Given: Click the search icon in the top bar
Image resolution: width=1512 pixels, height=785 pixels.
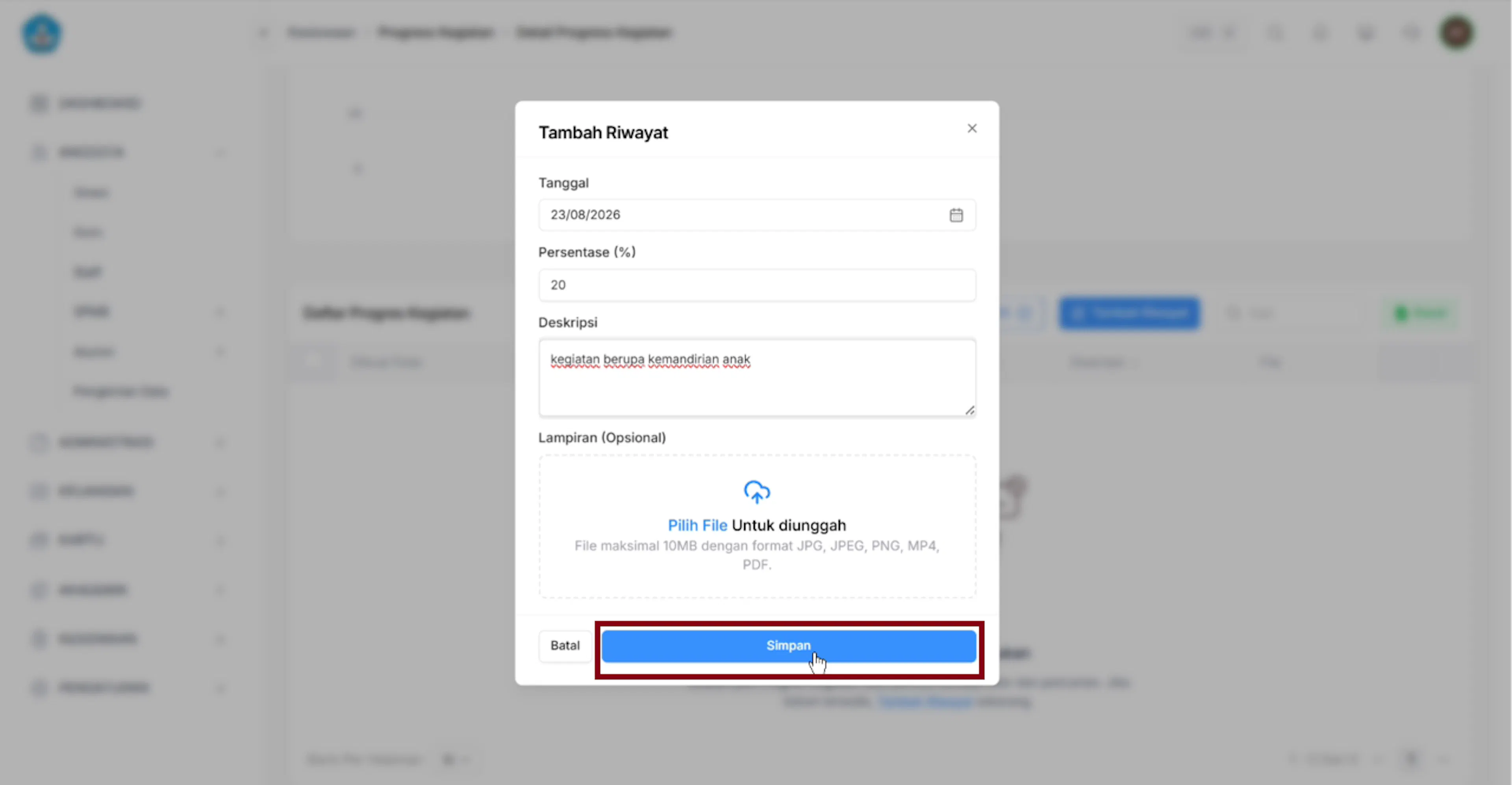Looking at the screenshot, I should [x=1275, y=33].
